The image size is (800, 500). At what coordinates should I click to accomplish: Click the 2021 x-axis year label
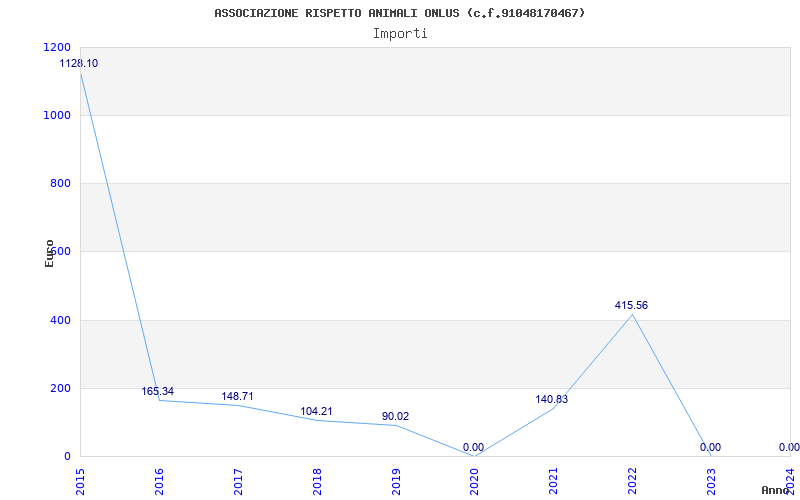coord(554,482)
